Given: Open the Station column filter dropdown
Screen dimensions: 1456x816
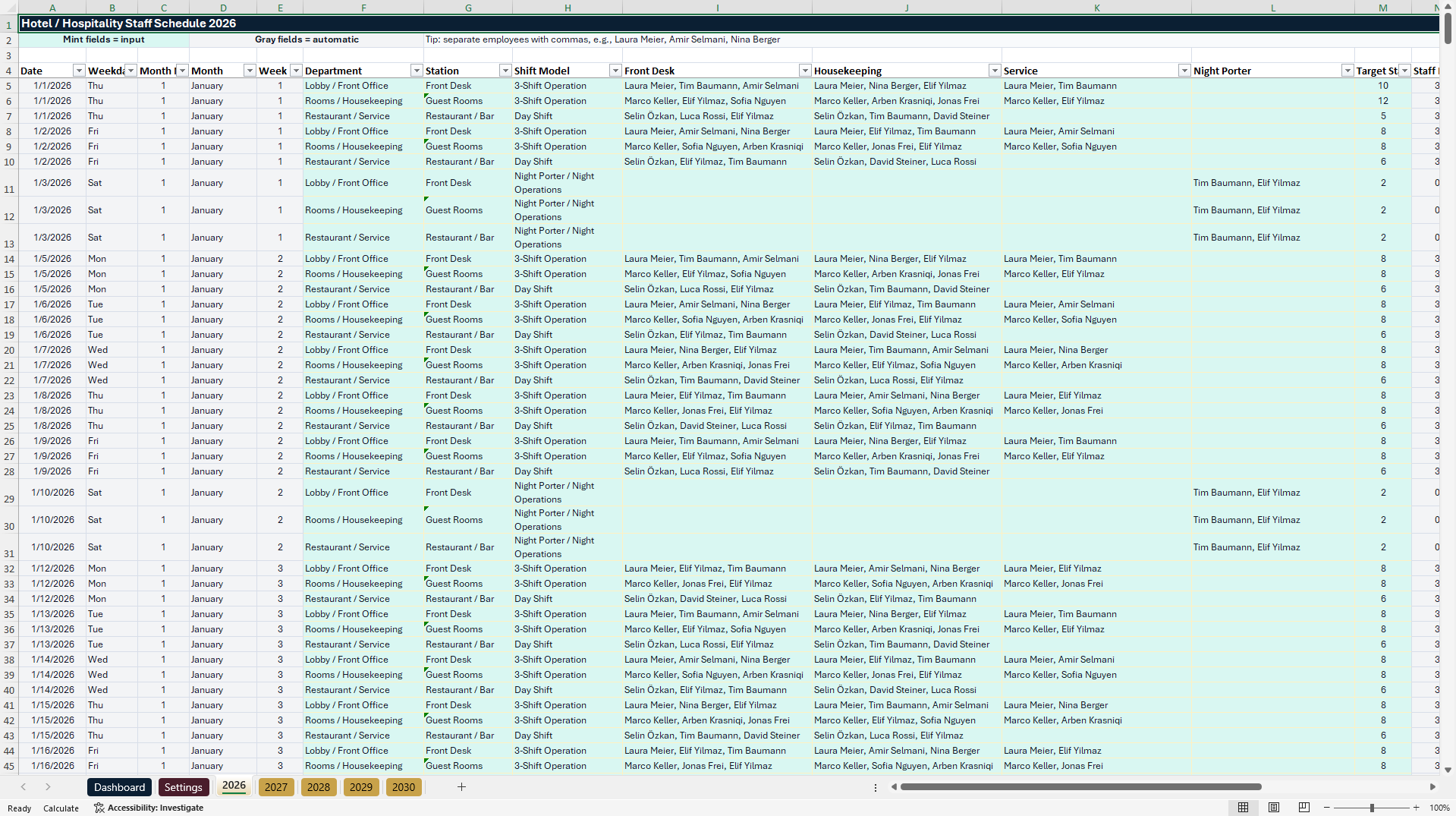Looking at the screenshot, I should point(505,71).
